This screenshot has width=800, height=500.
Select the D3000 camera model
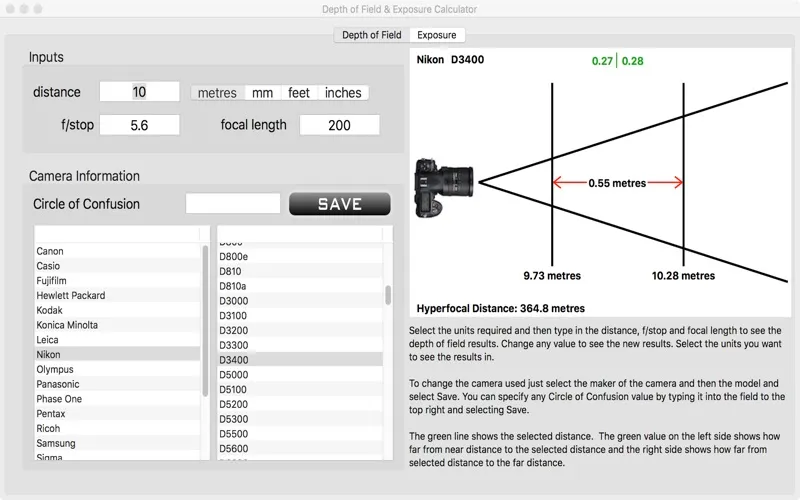pos(300,301)
